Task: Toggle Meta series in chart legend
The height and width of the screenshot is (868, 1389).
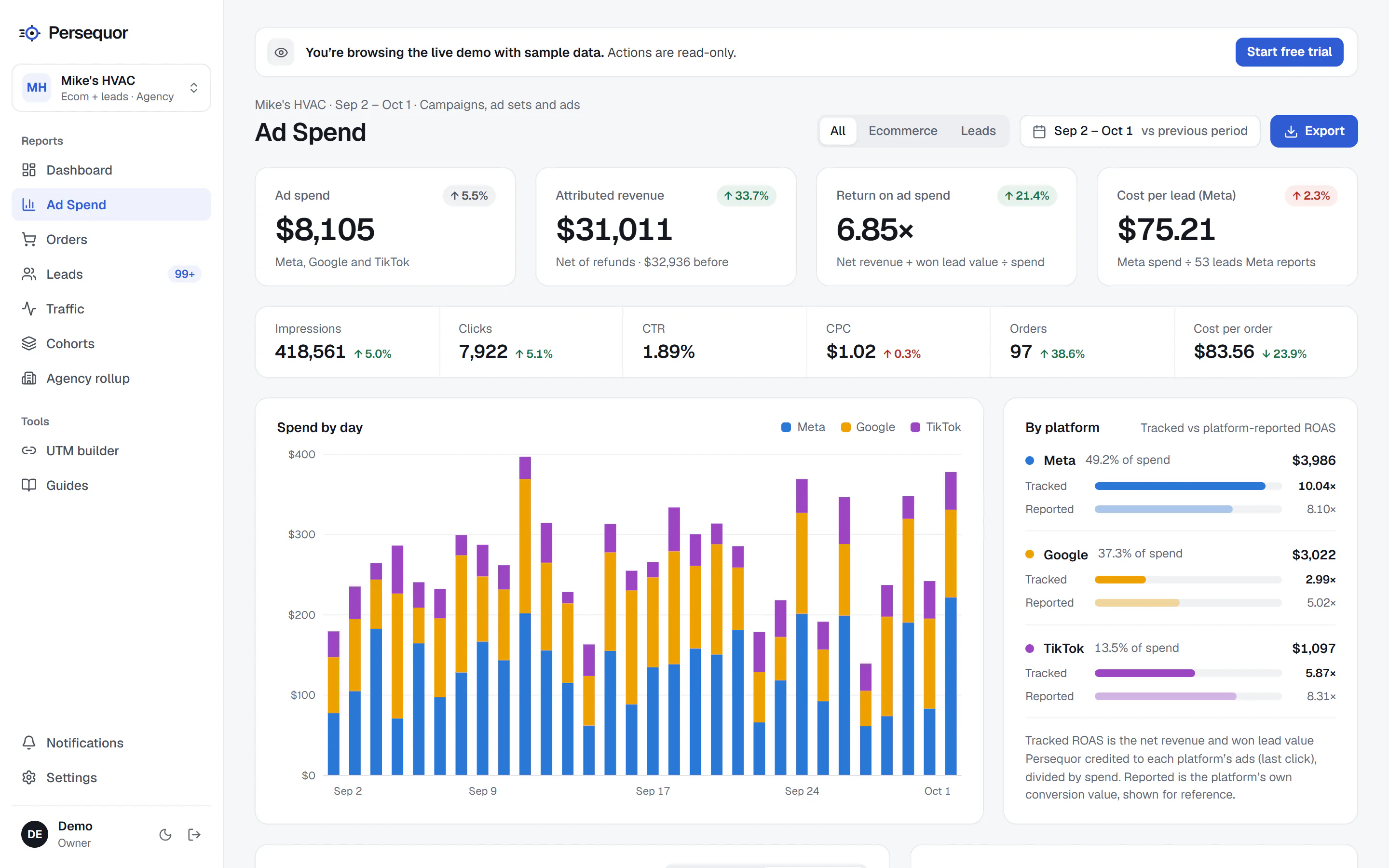Action: (x=803, y=427)
